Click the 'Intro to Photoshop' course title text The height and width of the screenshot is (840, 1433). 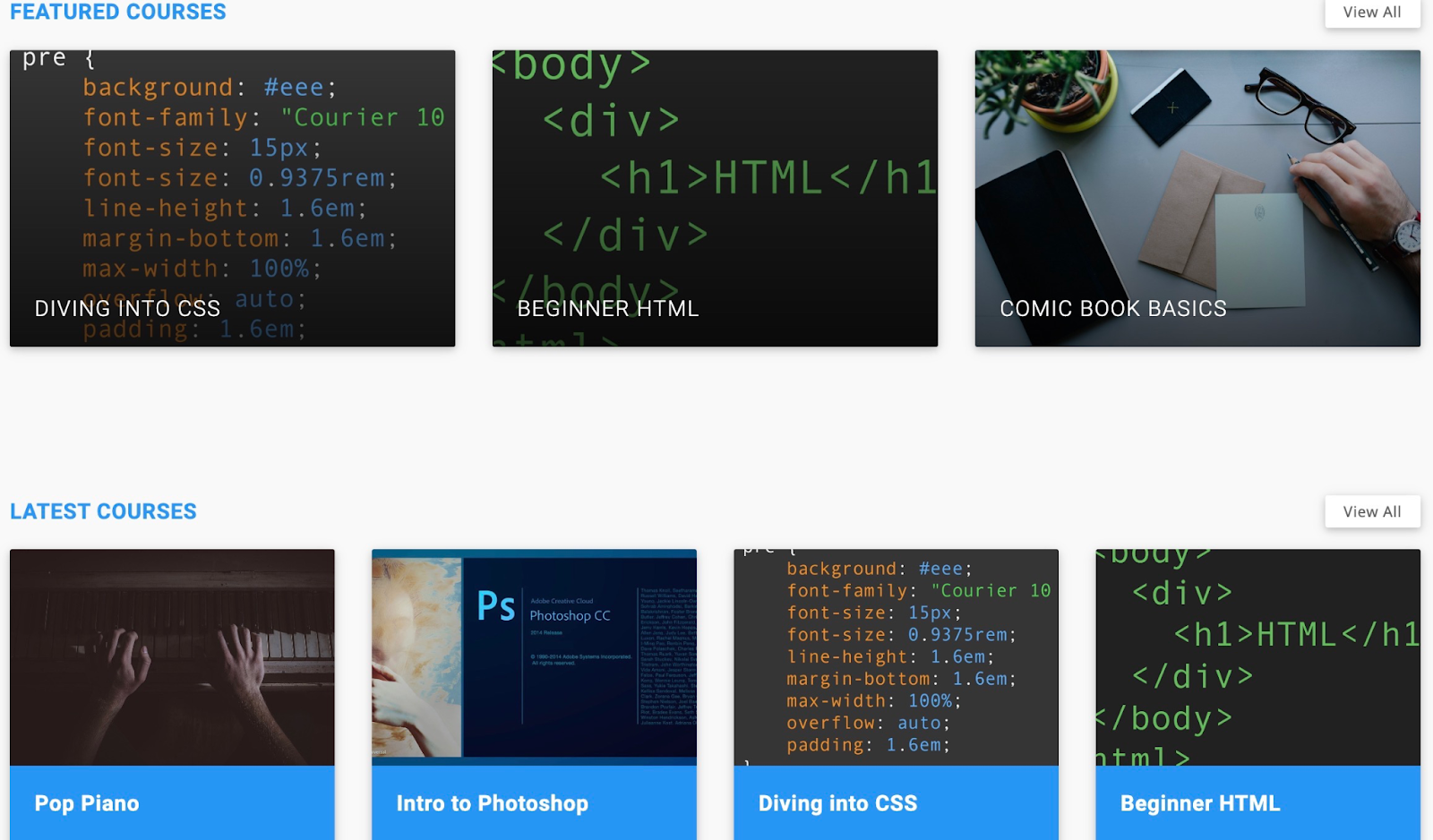pyautogui.click(x=491, y=803)
